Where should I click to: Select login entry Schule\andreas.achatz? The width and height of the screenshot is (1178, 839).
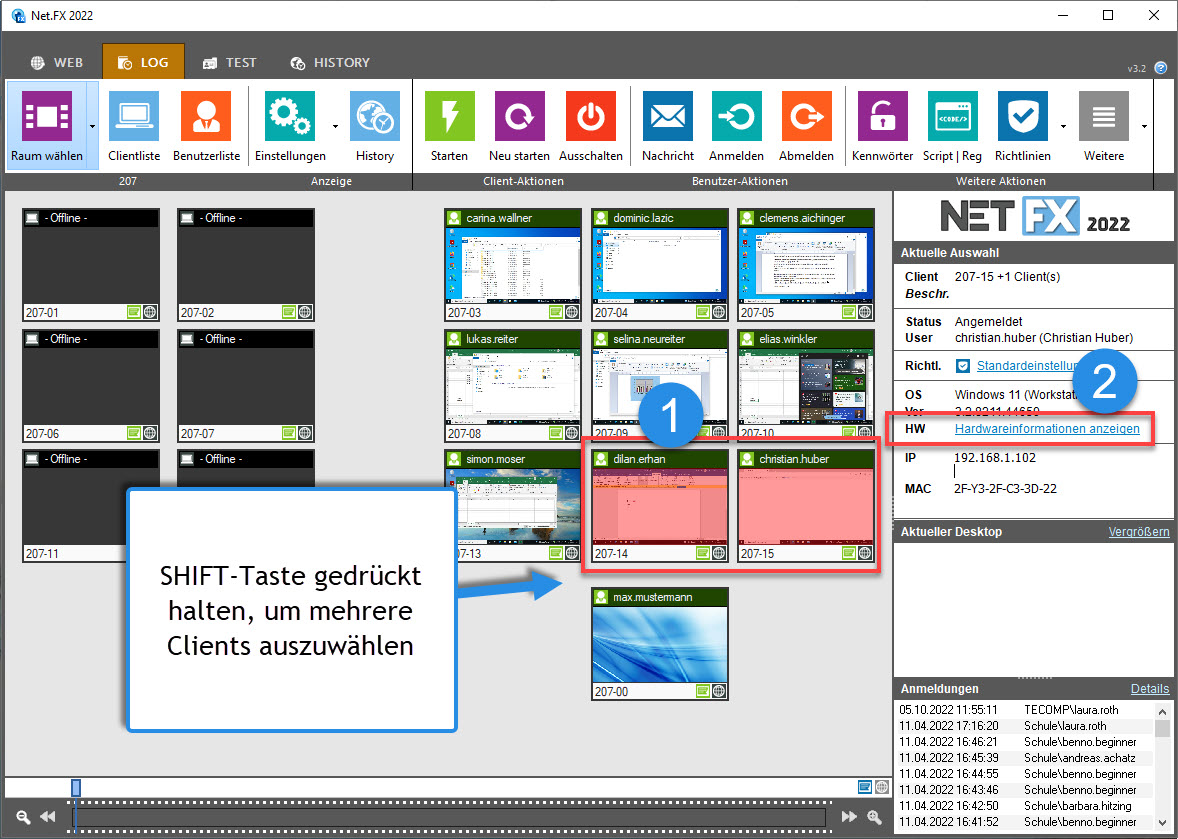[x=1025, y=758]
